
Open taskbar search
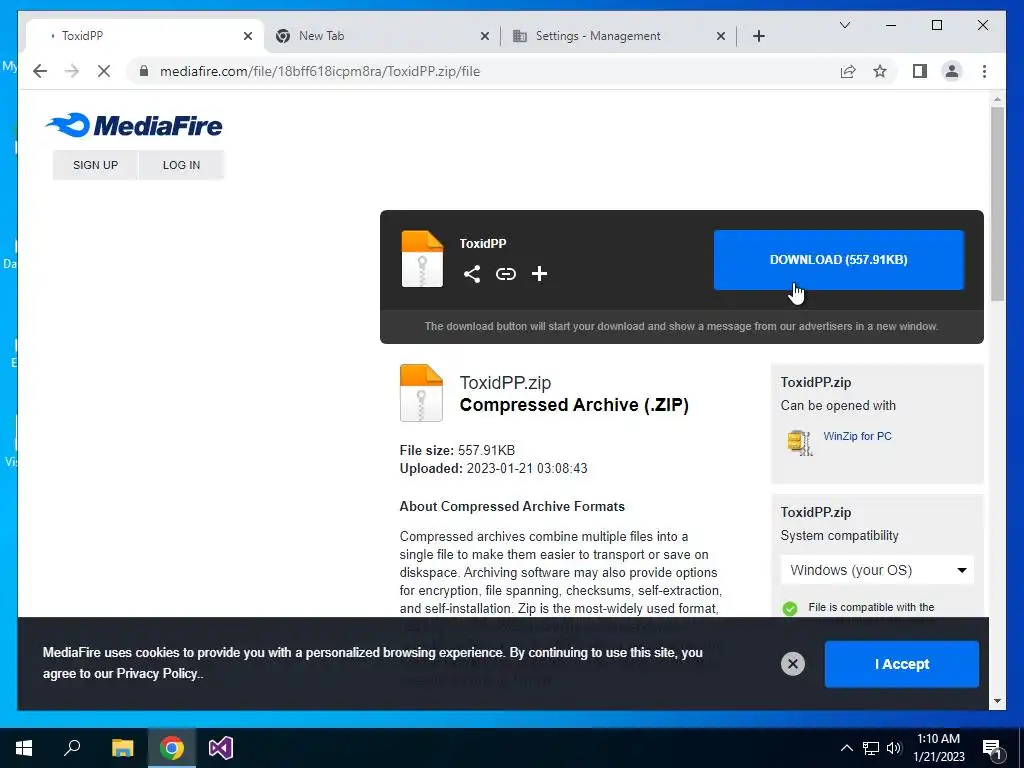coord(72,748)
